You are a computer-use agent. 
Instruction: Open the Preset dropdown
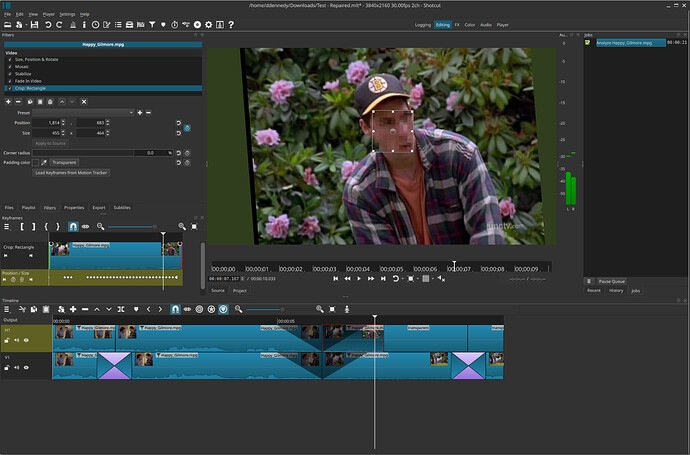point(83,113)
